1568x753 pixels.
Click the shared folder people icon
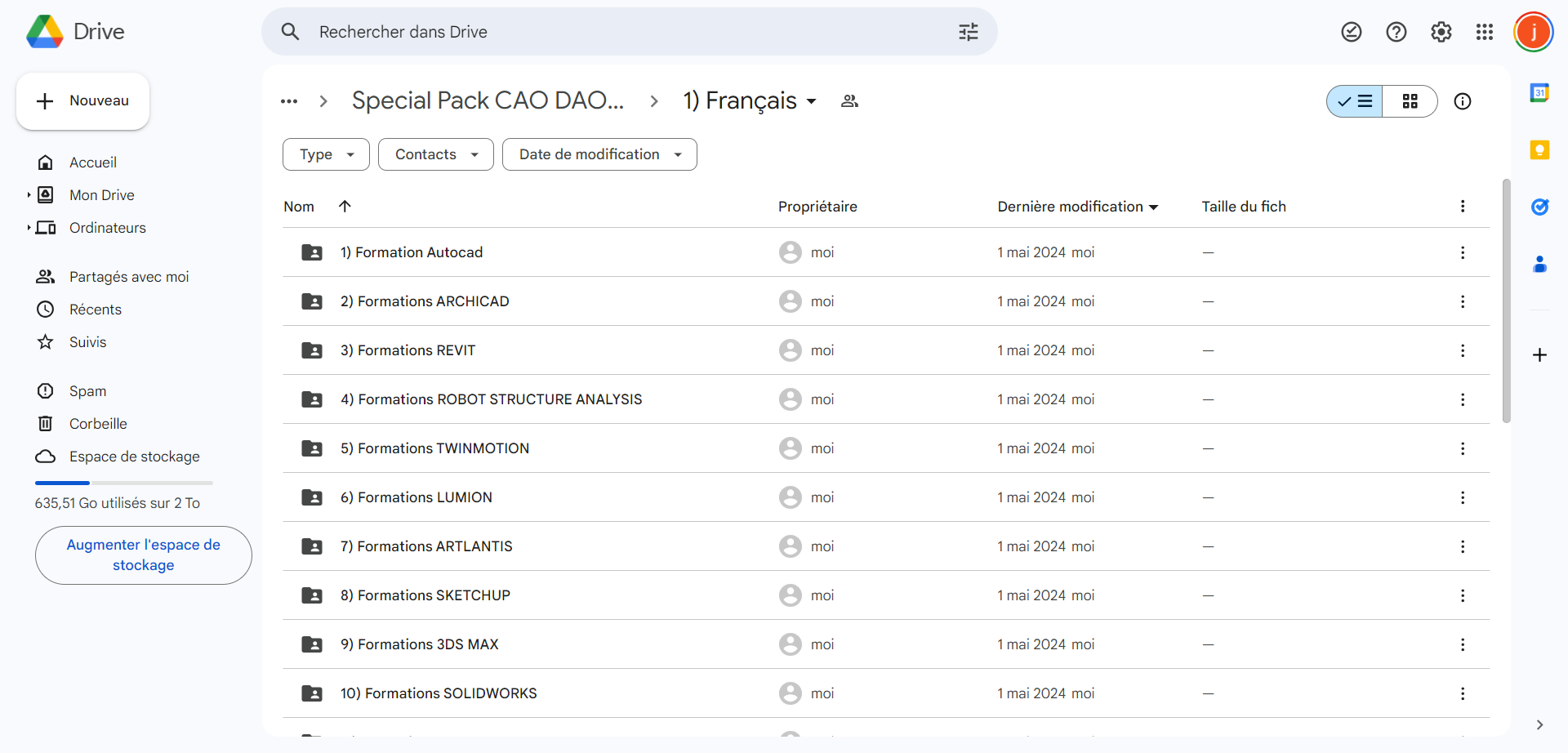pyautogui.click(x=849, y=101)
